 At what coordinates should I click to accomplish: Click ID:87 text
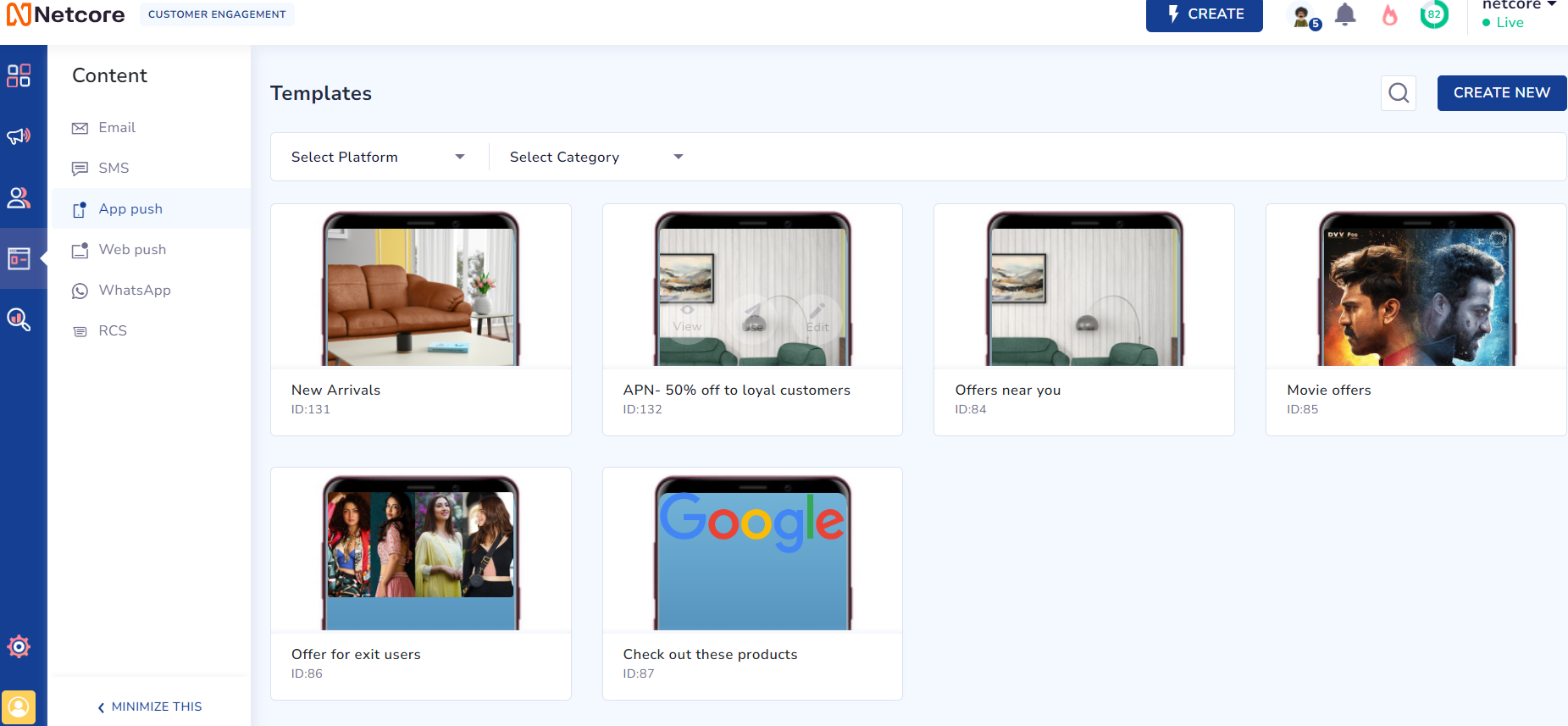pos(638,673)
